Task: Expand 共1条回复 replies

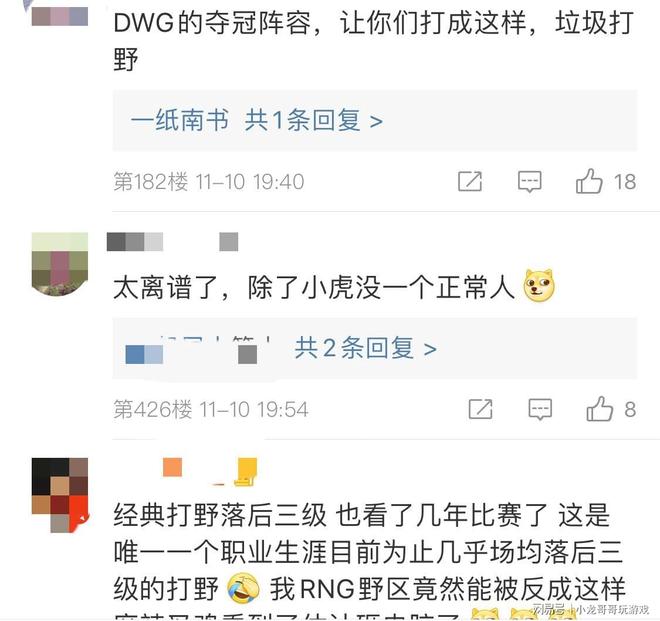Action: 314,120
